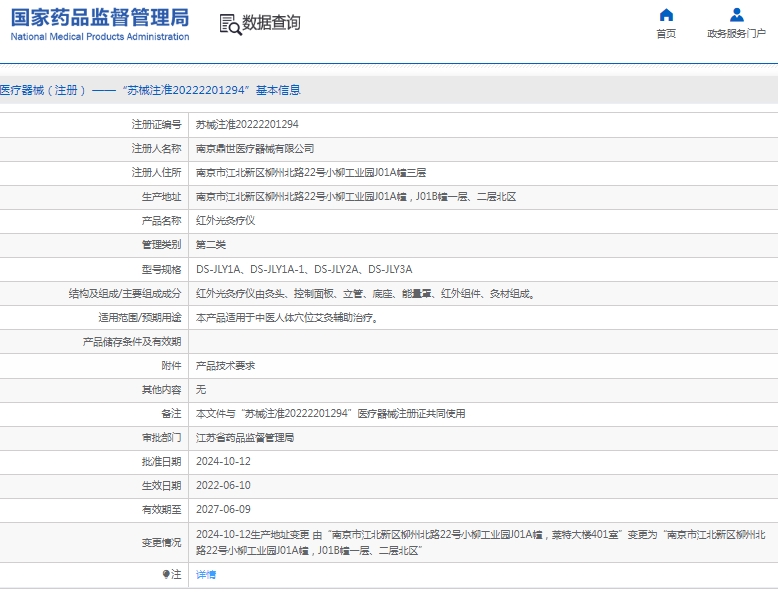Select 产品技术要求 attachment text
This screenshot has width=778, height=594.
click(x=225, y=366)
